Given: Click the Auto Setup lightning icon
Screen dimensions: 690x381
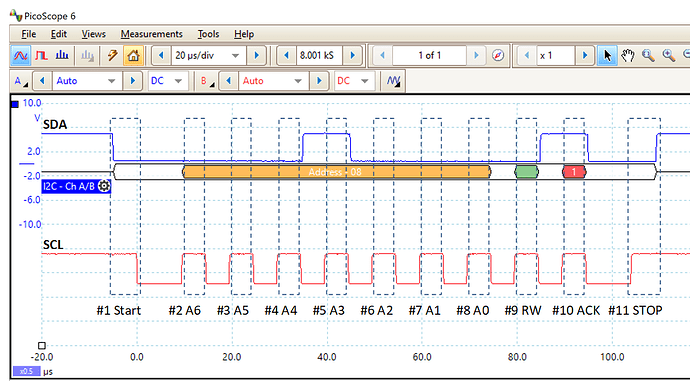Looking at the screenshot, I should [x=113, y=55].
